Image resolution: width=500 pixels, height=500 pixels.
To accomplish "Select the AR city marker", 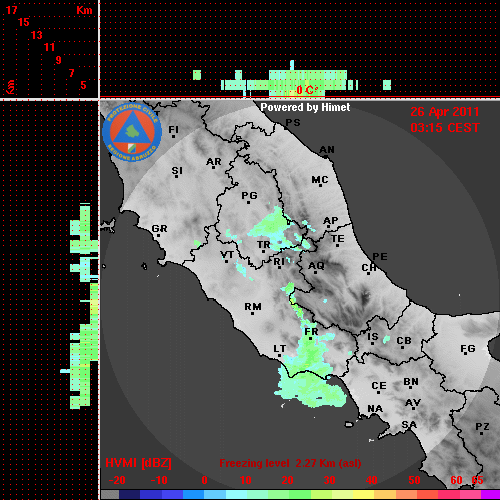I will coord(214,167).
